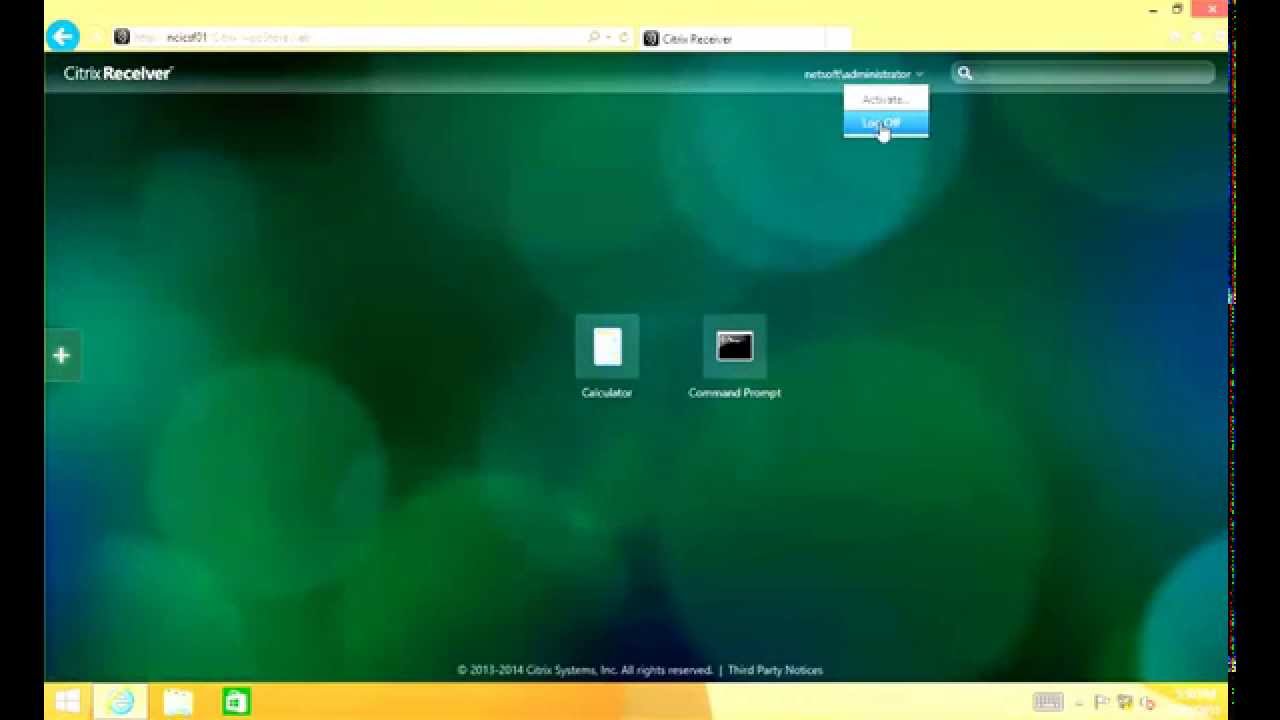Click the refresh icon in address bar
This screenshot has width=1280, height=720.
(x=624, y=38)
